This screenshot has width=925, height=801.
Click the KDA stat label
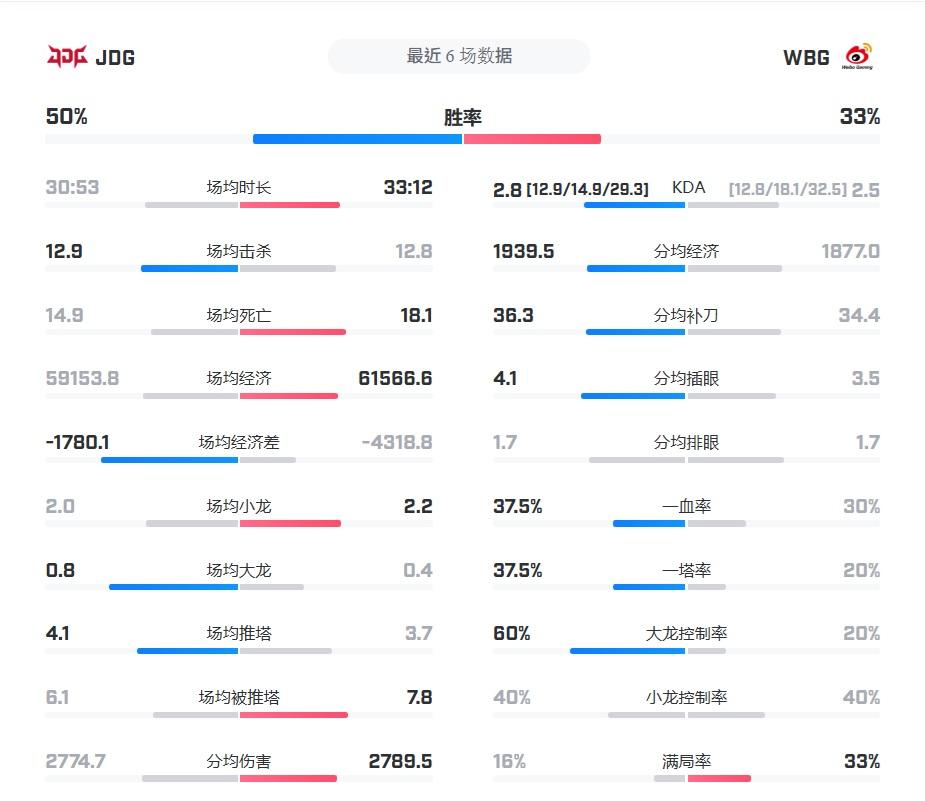(688, 188)
